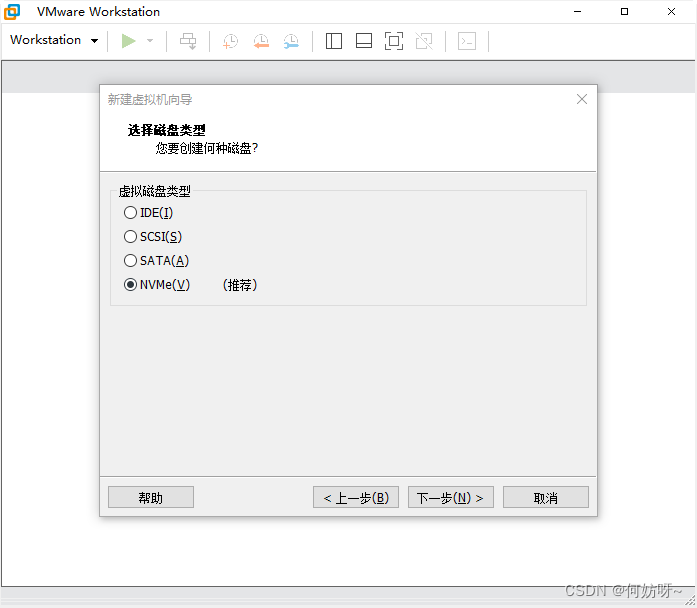This screenshot has width=697, height=608.
Task: Open the snapshot manager wrench icon
Action: point(291,41)
